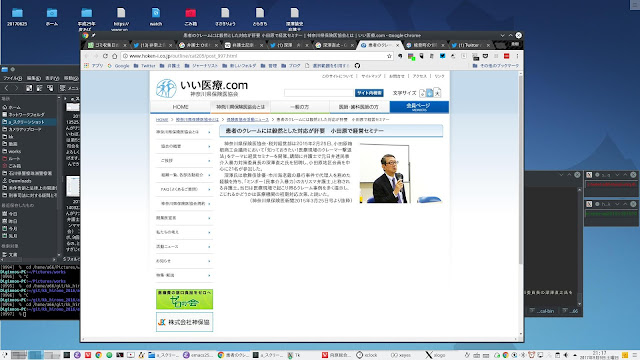Open the Chrome three-dot menu
The image size is (640, 360).
coord(517,56)
